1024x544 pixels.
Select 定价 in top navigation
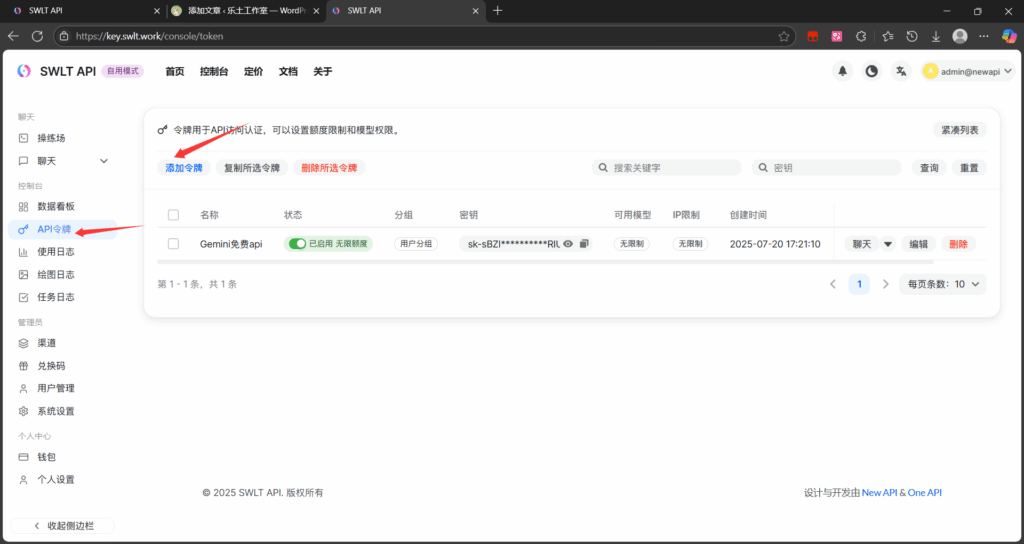click(x=253, y=72)
